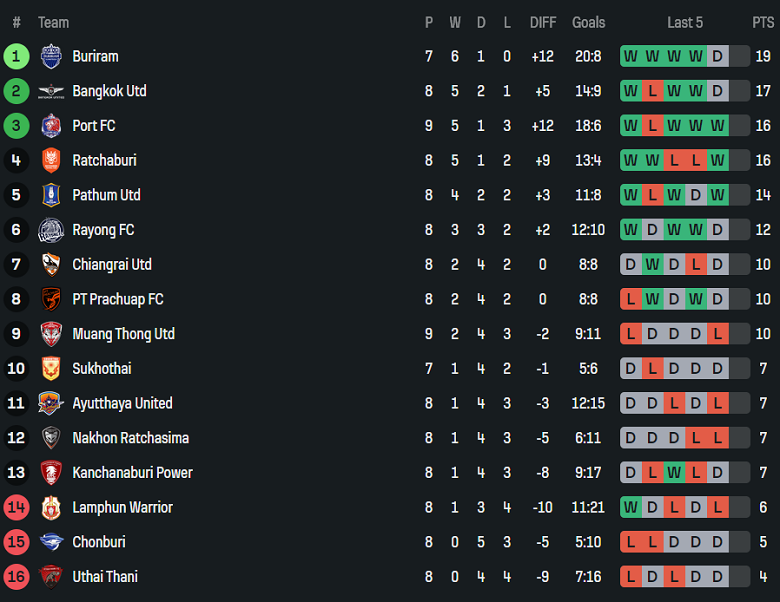
Task: Open the Pathum Utd crest icon
Action: coord(51,195)
